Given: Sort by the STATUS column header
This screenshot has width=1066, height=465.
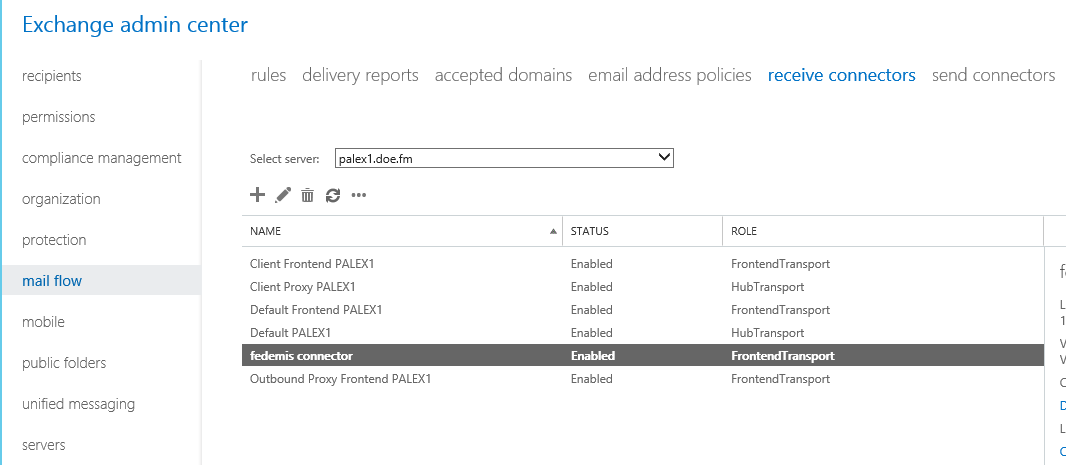Looking at the screenshot, I should tap(589, 231).
